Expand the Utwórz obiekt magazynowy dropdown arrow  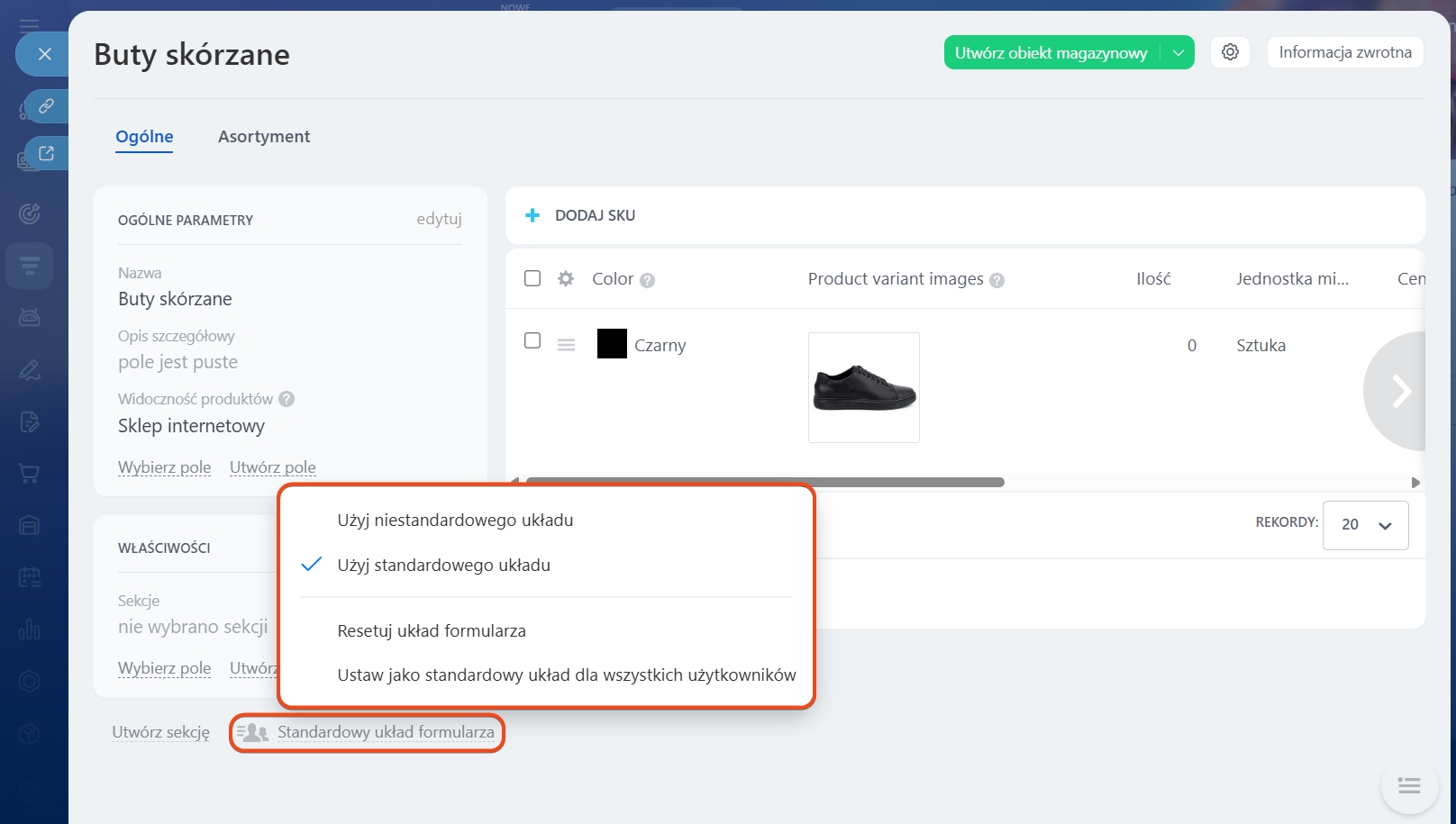(x=1178, y=52)
